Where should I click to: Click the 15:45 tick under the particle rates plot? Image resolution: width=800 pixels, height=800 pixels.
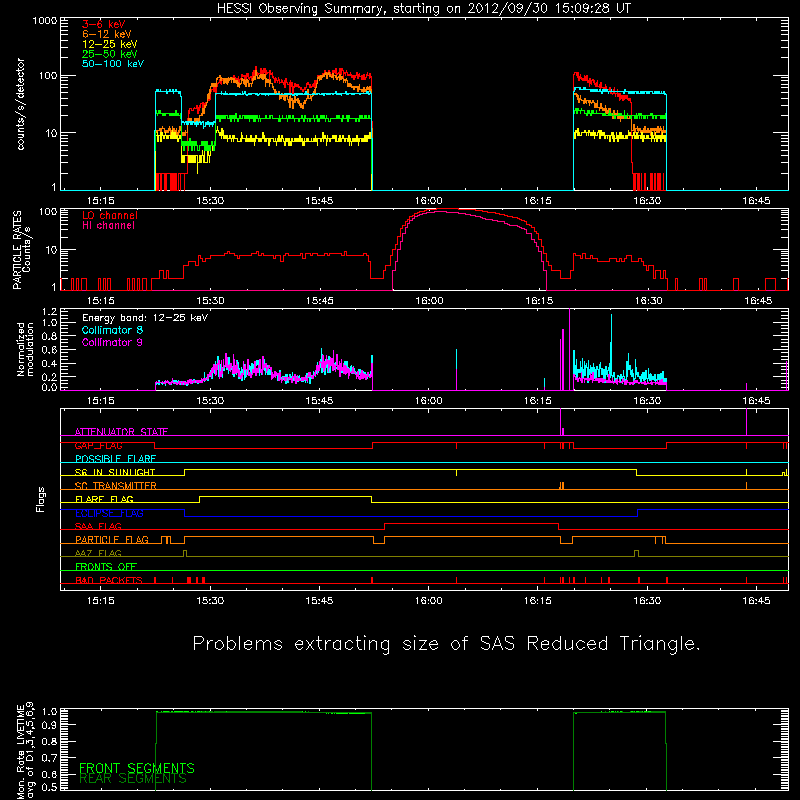(319, 301)
